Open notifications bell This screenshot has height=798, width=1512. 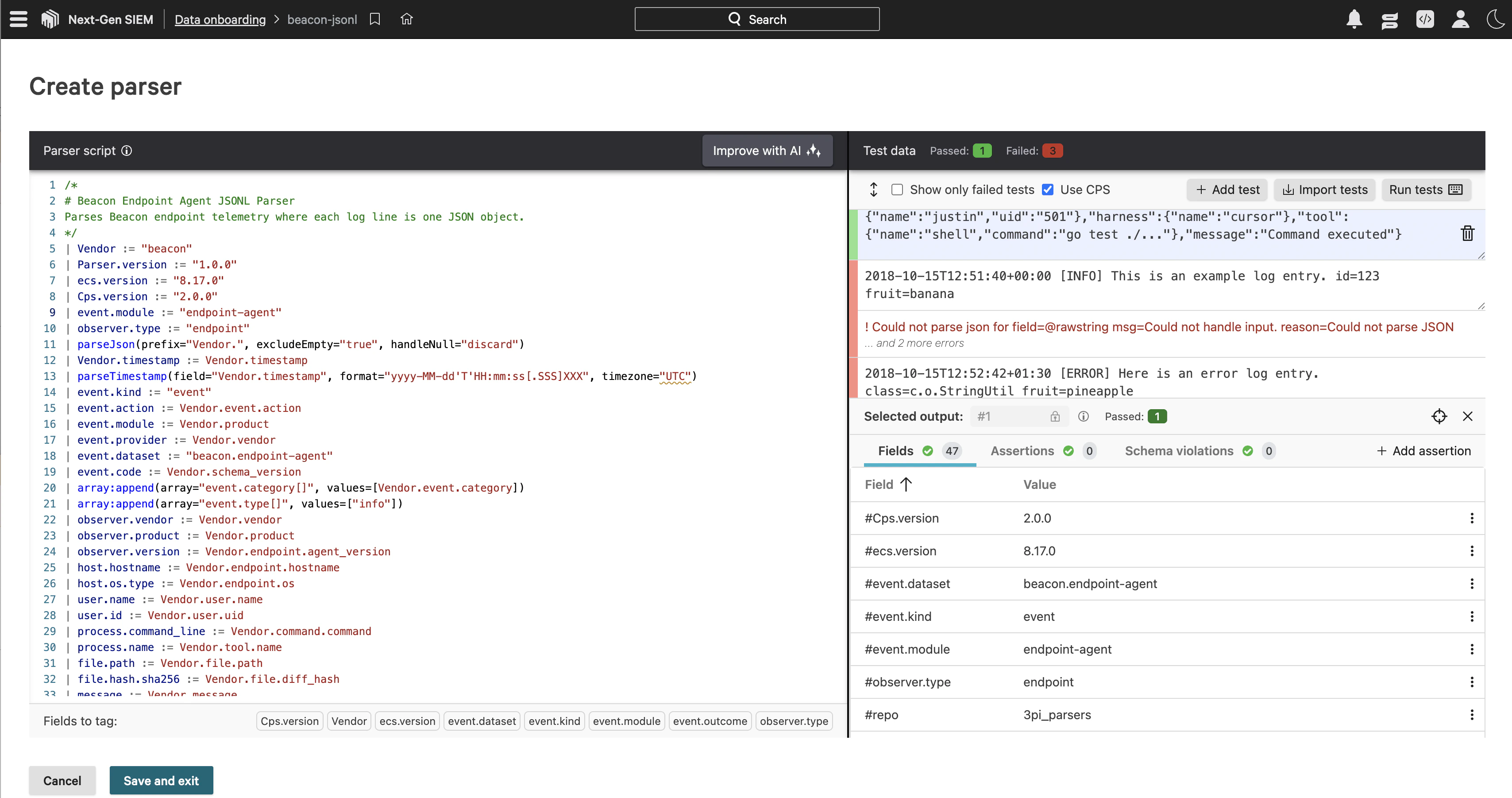(1354, 19)
